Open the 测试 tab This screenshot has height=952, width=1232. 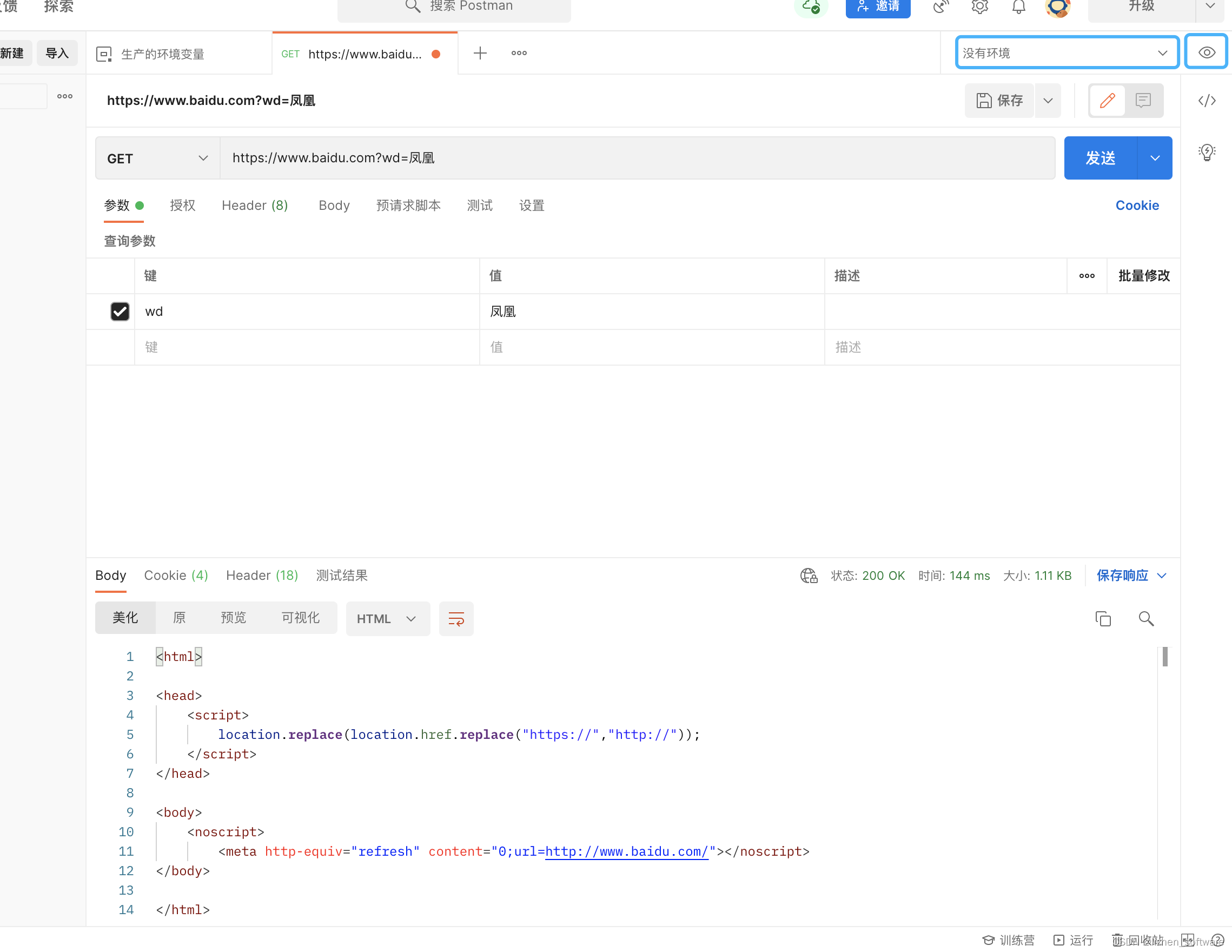480,206
